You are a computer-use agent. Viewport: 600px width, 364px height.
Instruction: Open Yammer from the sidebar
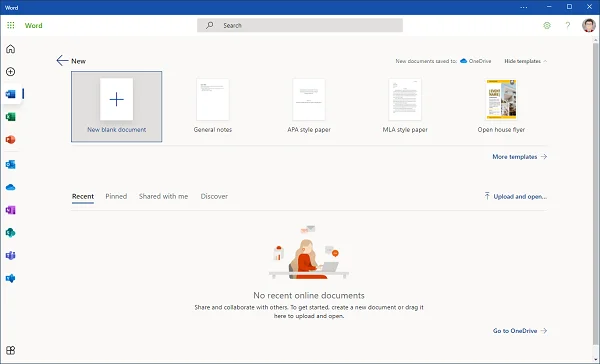[11, 278]
